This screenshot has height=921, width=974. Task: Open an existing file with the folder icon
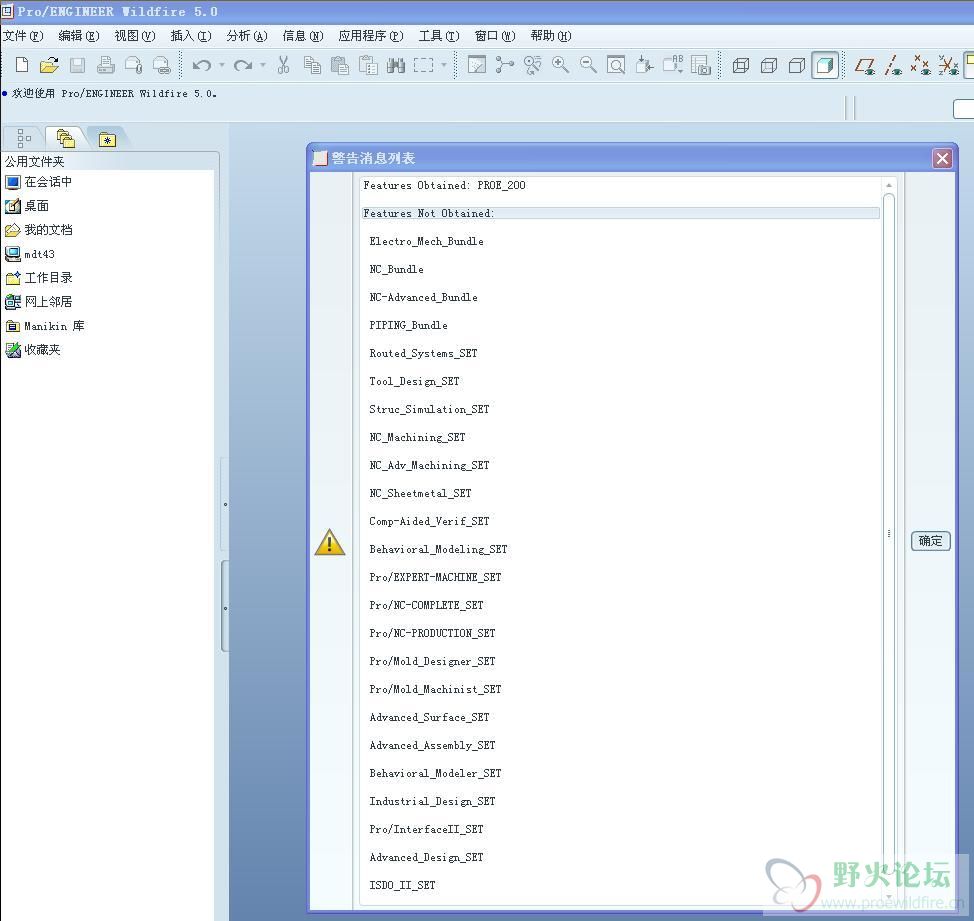click(49, 65)
